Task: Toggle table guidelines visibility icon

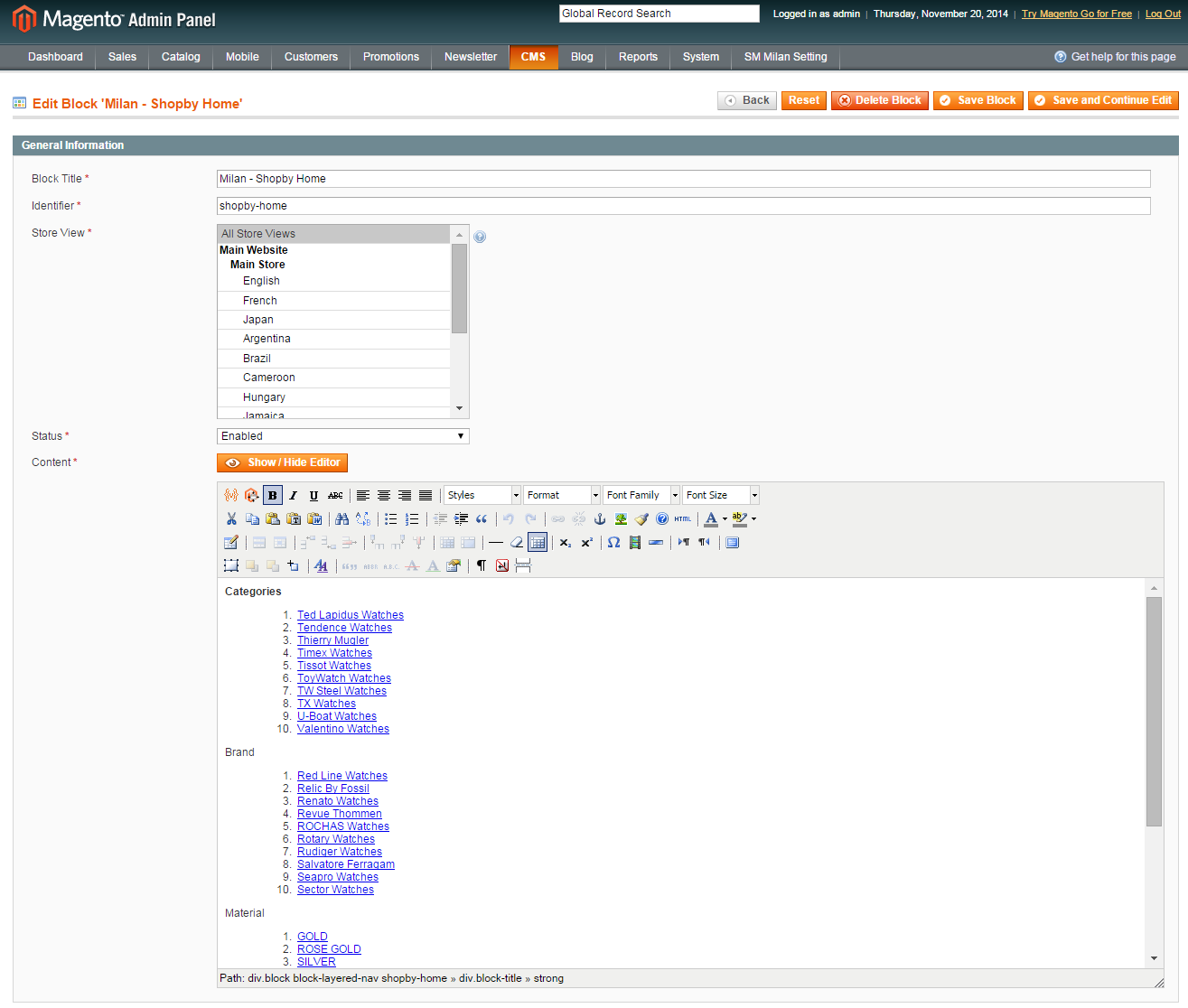Action: 538,542
